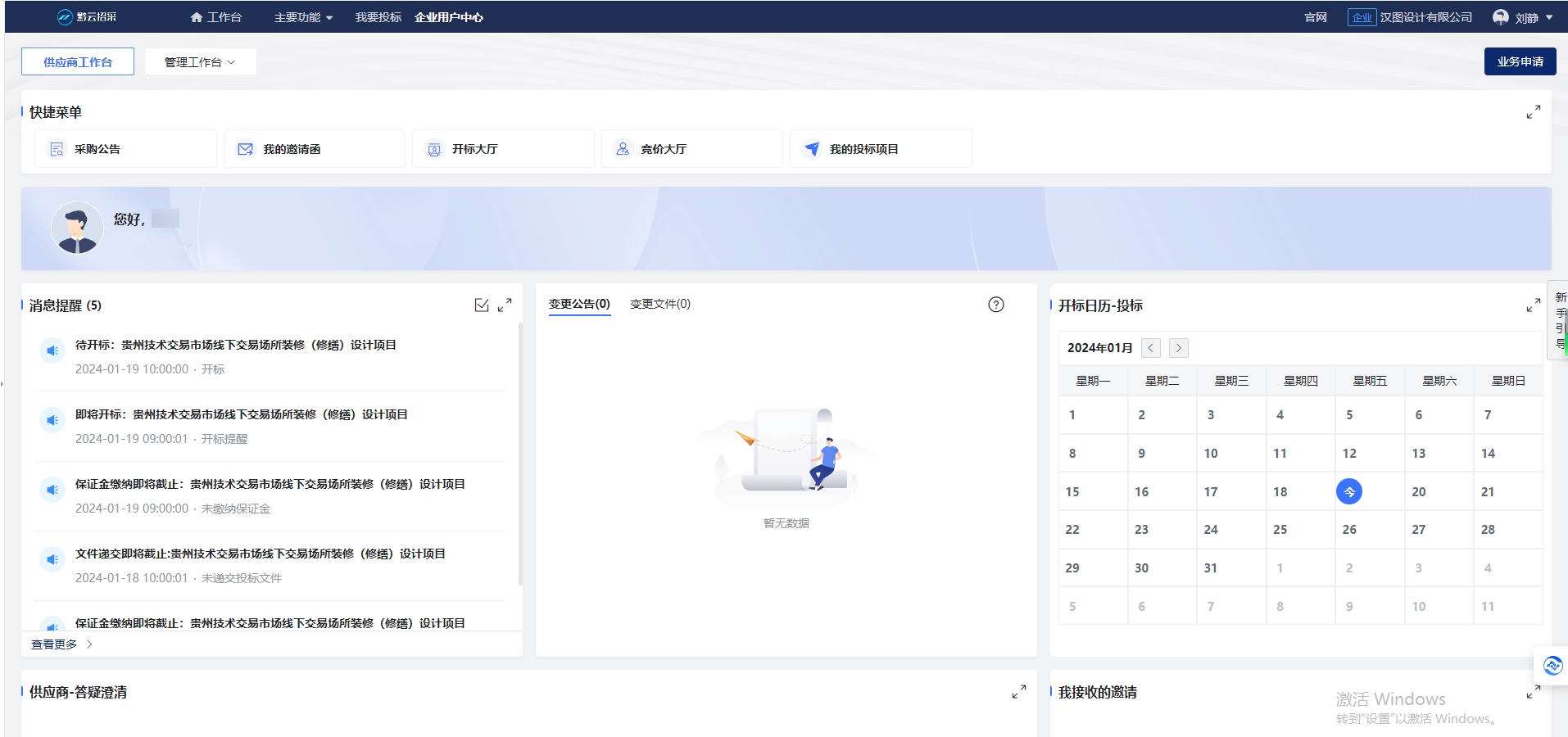This screenshot has height=737, width=1568.
Task: Open 查看更多 below the message list
Action: (x=53, y=644)
